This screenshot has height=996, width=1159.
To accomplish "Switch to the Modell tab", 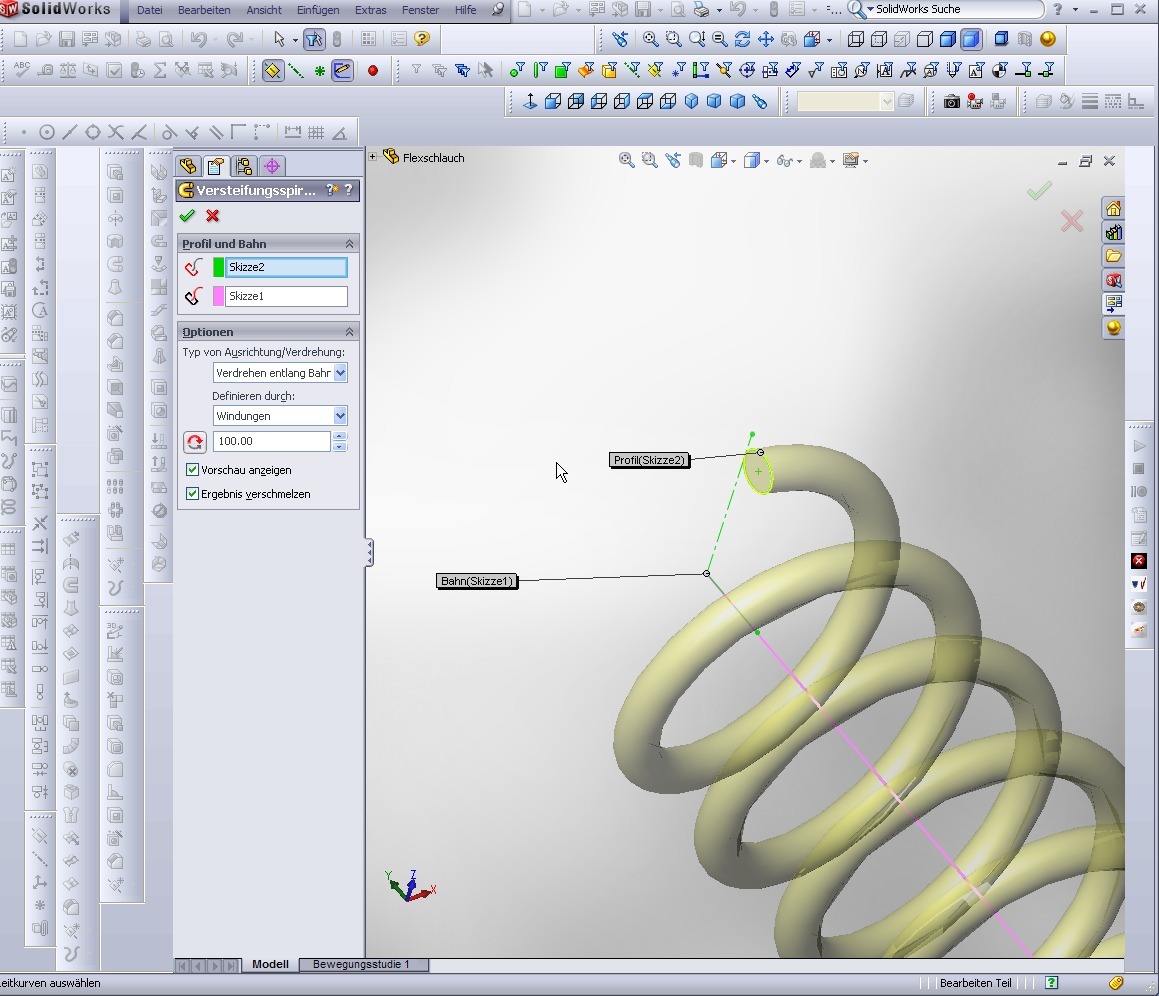I will point(270,964).
